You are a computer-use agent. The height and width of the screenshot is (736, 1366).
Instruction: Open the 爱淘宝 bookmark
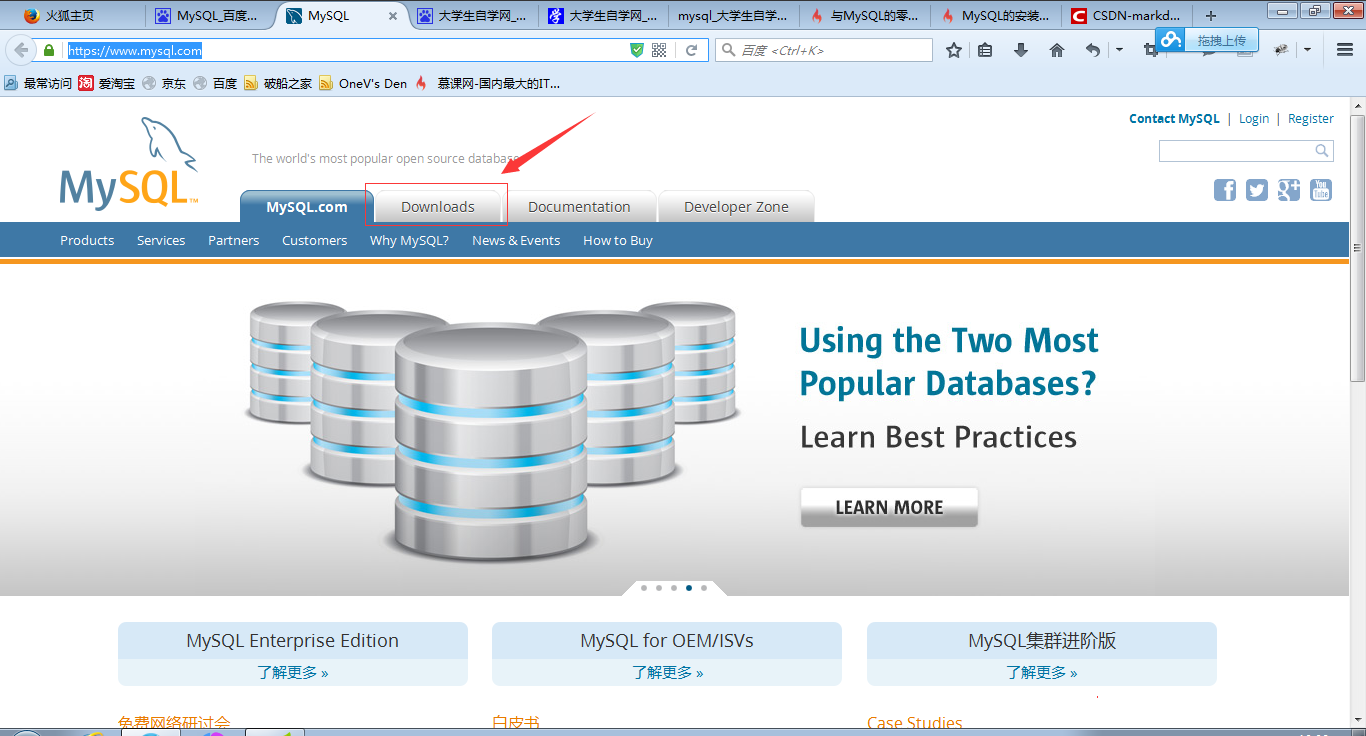107,84
